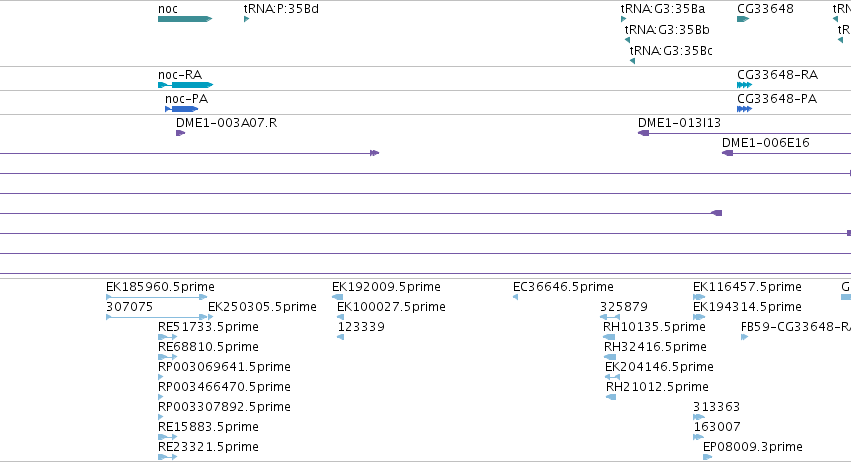Click the CG33648 gene arrow
This screenshot has width=851, height=462.
[x=743, y=19]
